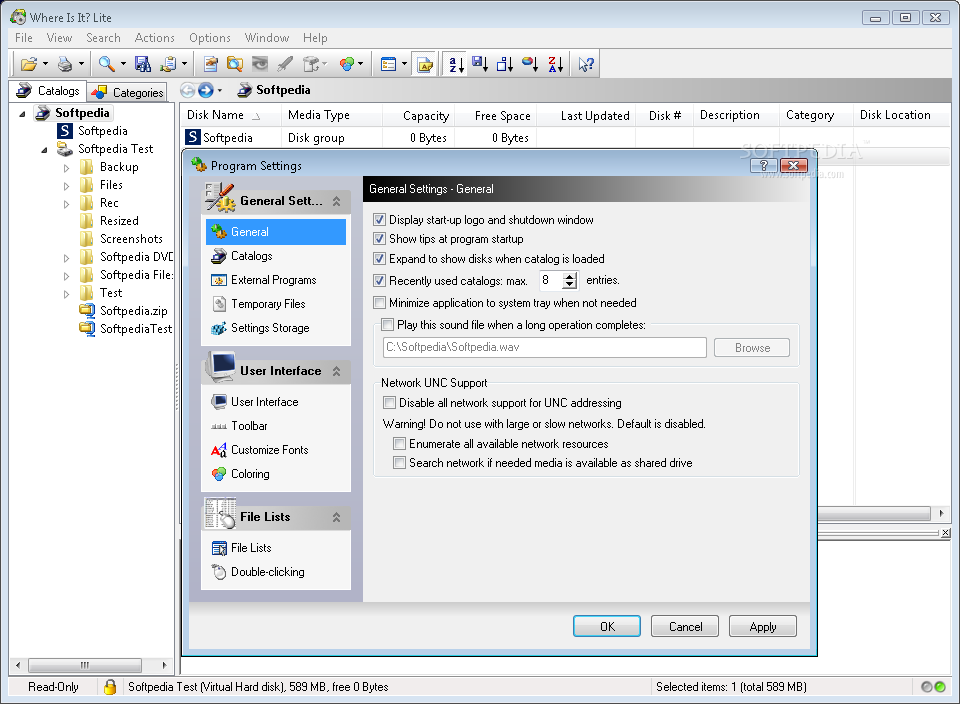
Task: Collapse the Softpedia Test tree node
Action: [x=44, y=150]
